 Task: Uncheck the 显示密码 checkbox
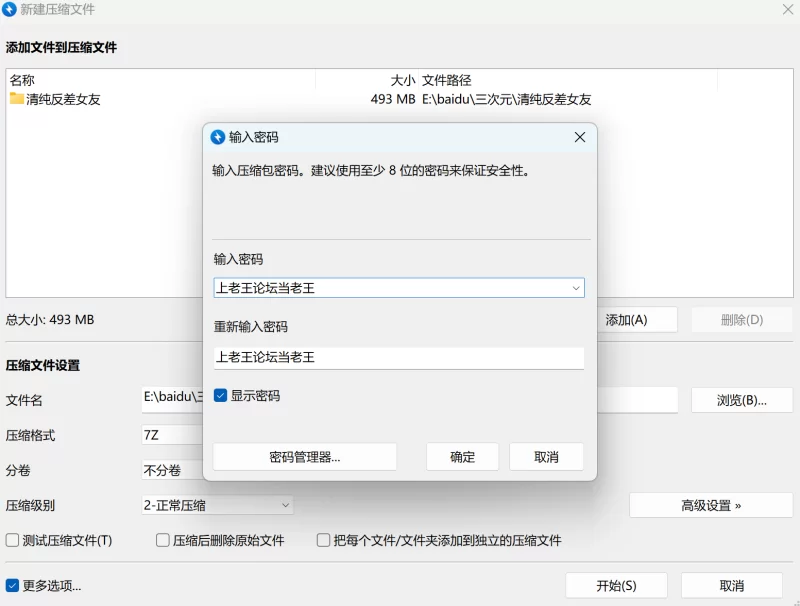tap(220, 396)
